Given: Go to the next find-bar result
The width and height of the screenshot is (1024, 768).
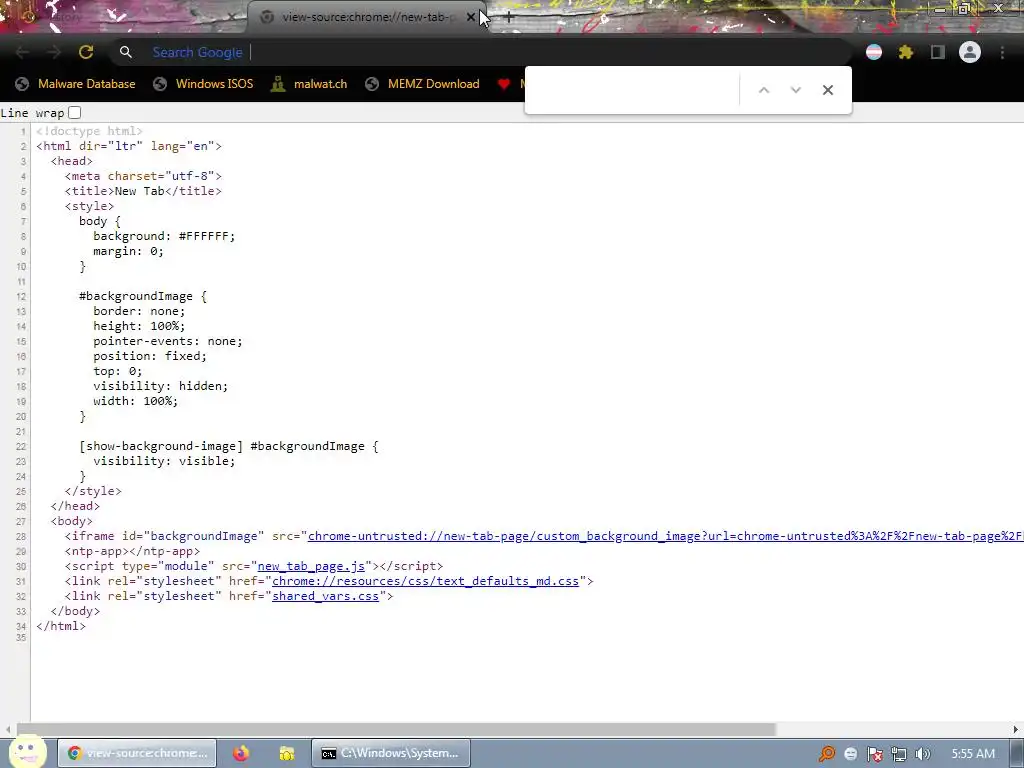Looking at the screenshot, I should (x=795, y=90).
